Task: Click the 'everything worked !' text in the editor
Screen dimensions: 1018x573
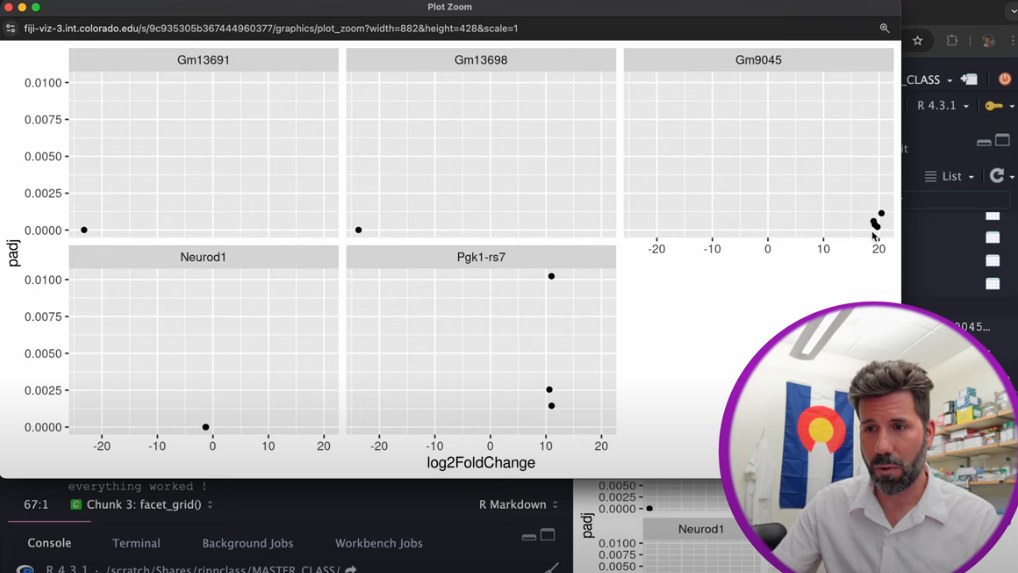Action: click(137, 487)
